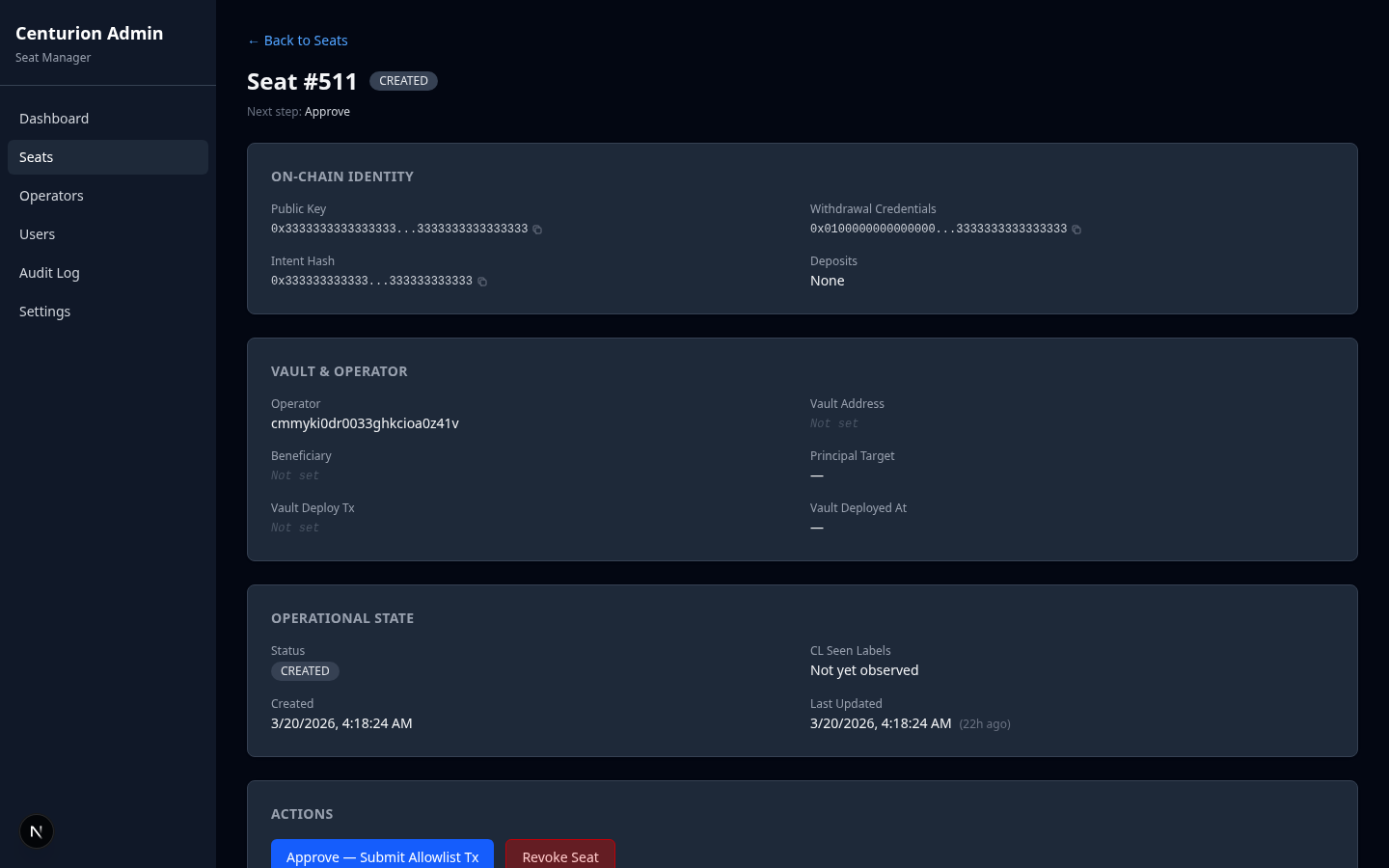Click Approve — Submit Allowlist Tx button
The height and width of the screenshot is (868, 1389).
tap(382, 855)
